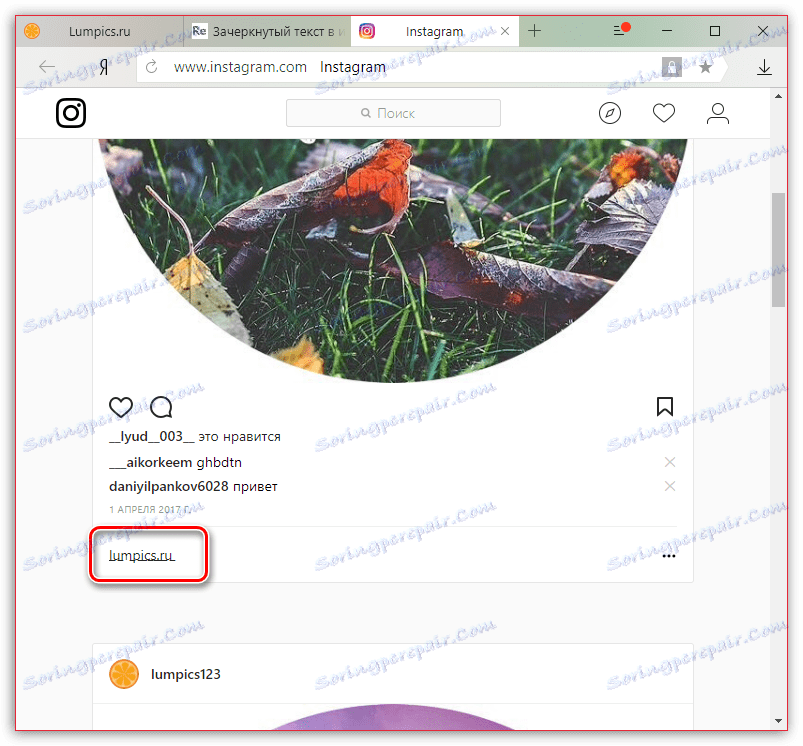Like the post with heart icon
Image resolution: width=803 pixels, height=746 pixels.
tap(121, 407)
